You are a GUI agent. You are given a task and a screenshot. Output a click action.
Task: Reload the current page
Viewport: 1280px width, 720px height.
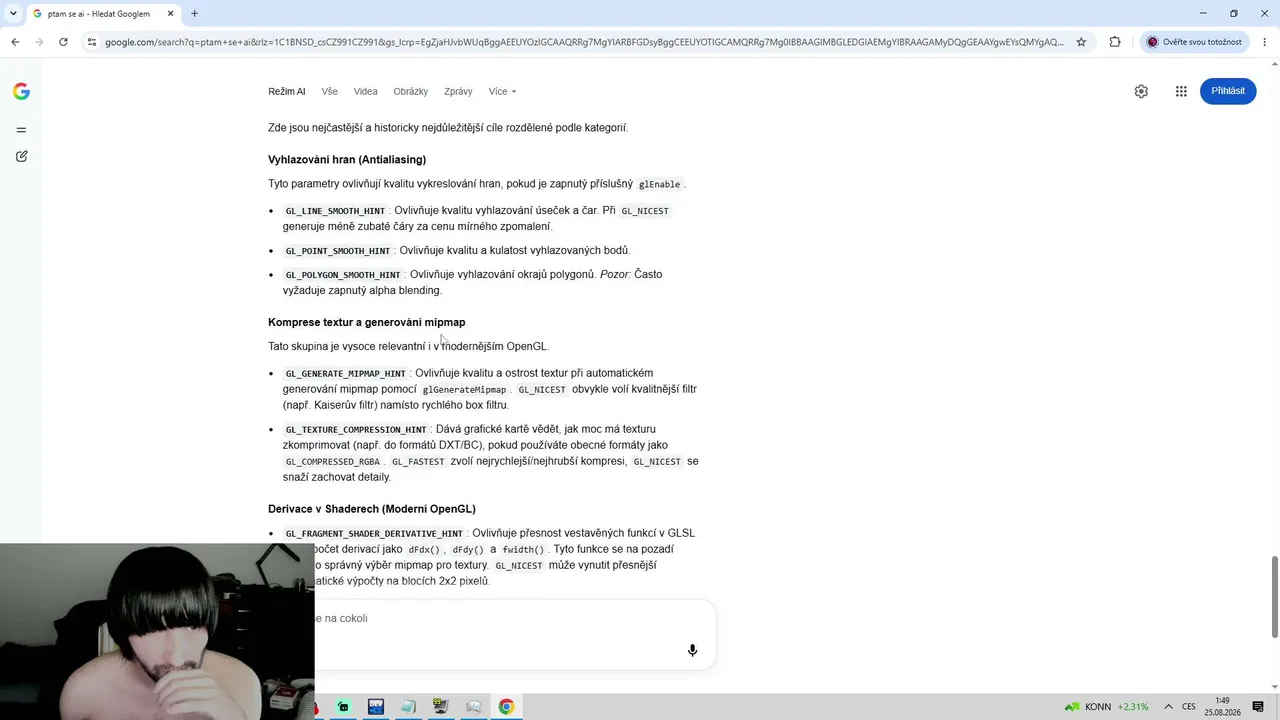[x=63, y=42]
